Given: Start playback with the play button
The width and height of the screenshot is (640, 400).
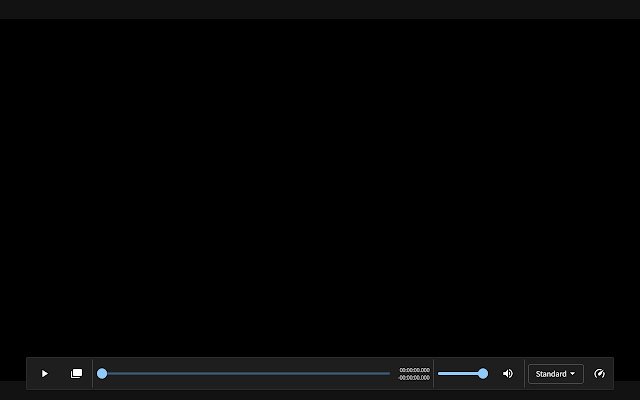Looking at the screenshot, I should [45, 373].
